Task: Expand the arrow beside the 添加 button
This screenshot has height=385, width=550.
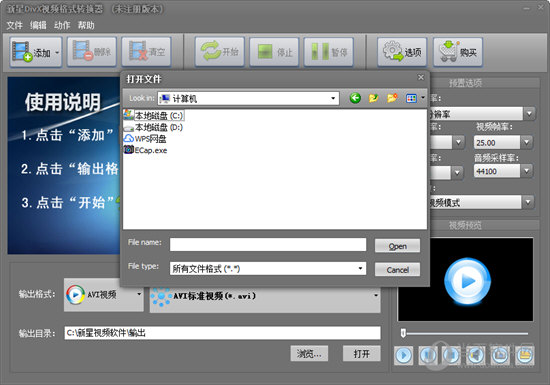Action: tap(57, 53)
